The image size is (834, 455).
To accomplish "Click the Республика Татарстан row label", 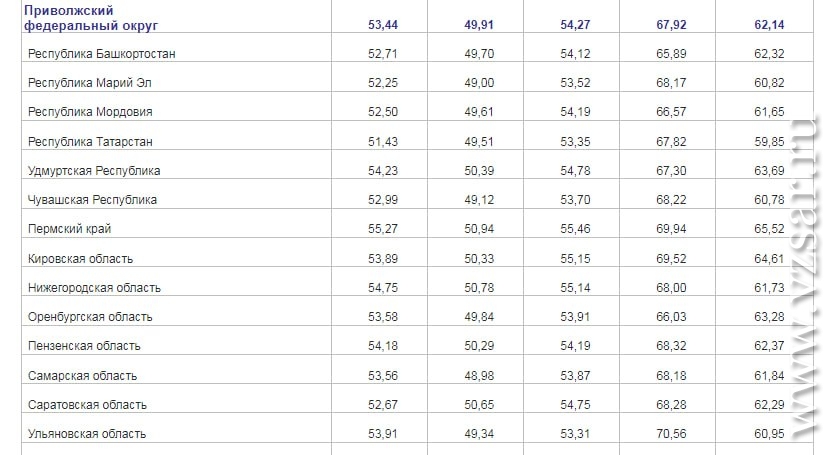I will pos(90,142).
